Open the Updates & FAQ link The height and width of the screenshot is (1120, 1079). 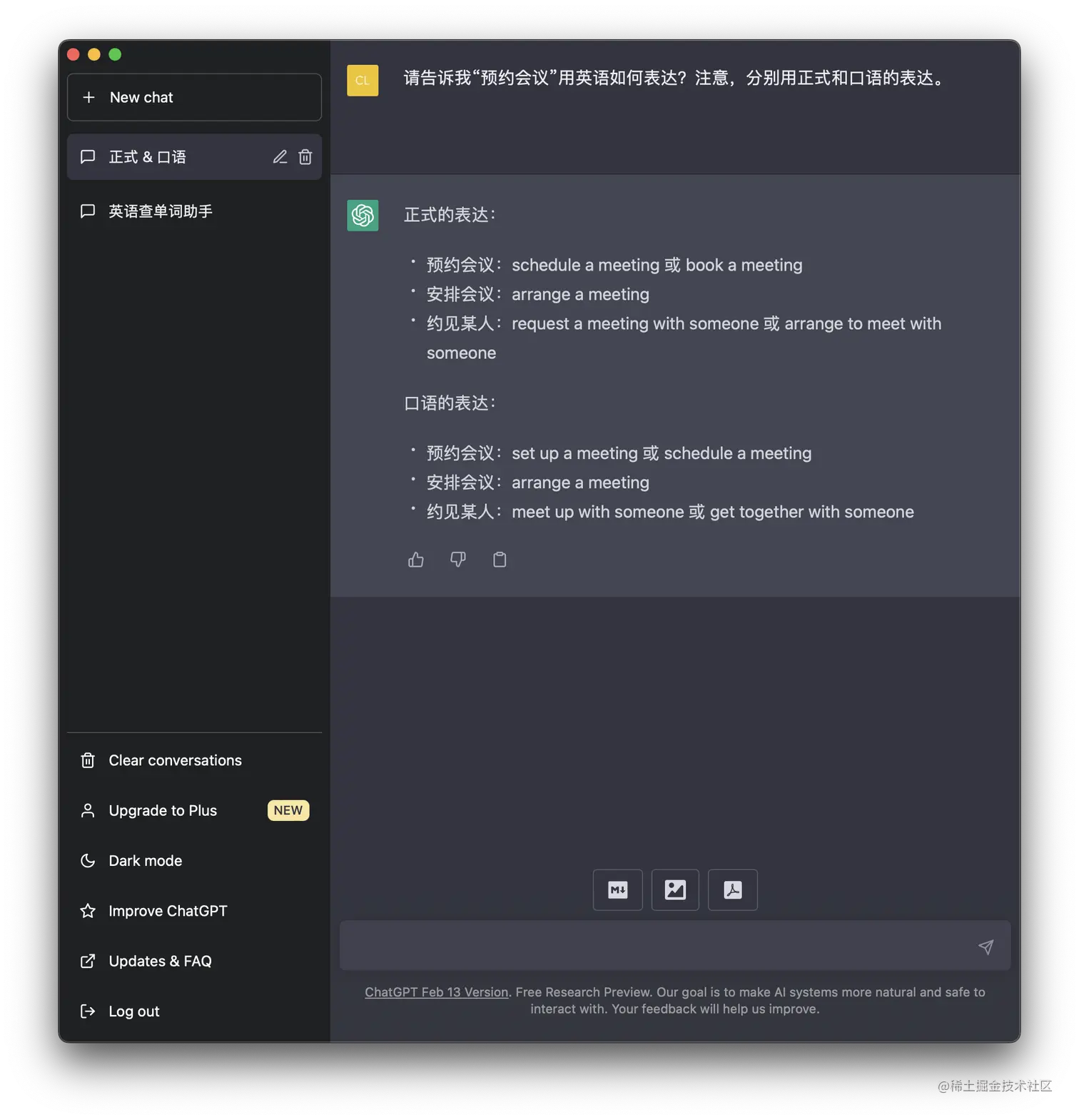coord(194,962)
